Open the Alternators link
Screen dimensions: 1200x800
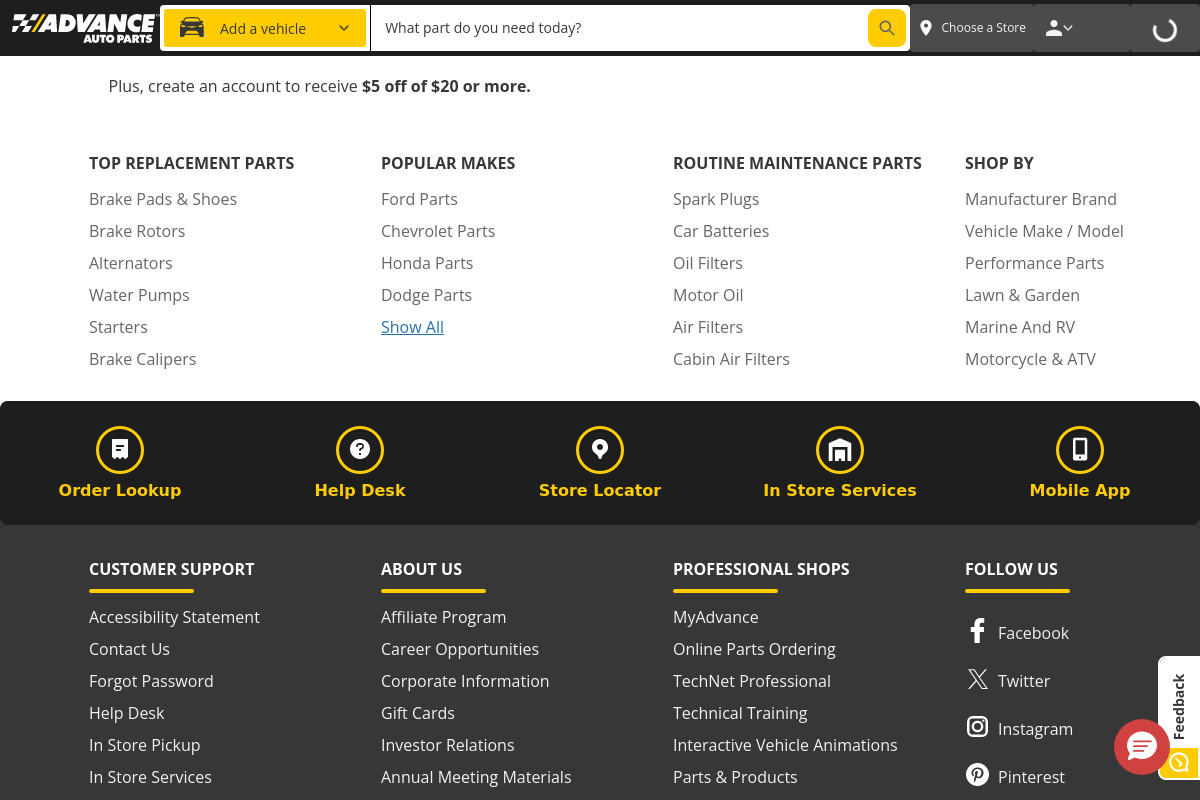click(x=131, y=263)
